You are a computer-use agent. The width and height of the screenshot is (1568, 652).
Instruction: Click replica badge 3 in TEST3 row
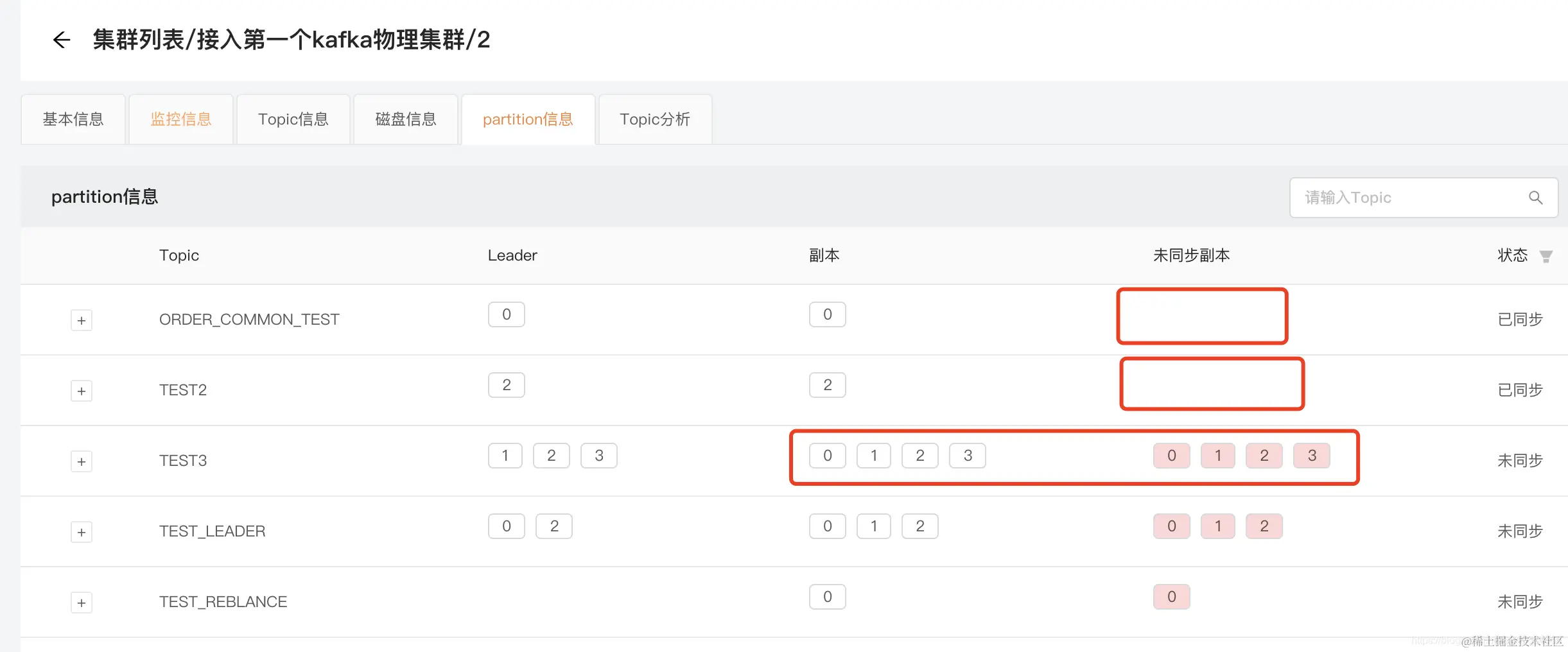[x=968, y=456]
